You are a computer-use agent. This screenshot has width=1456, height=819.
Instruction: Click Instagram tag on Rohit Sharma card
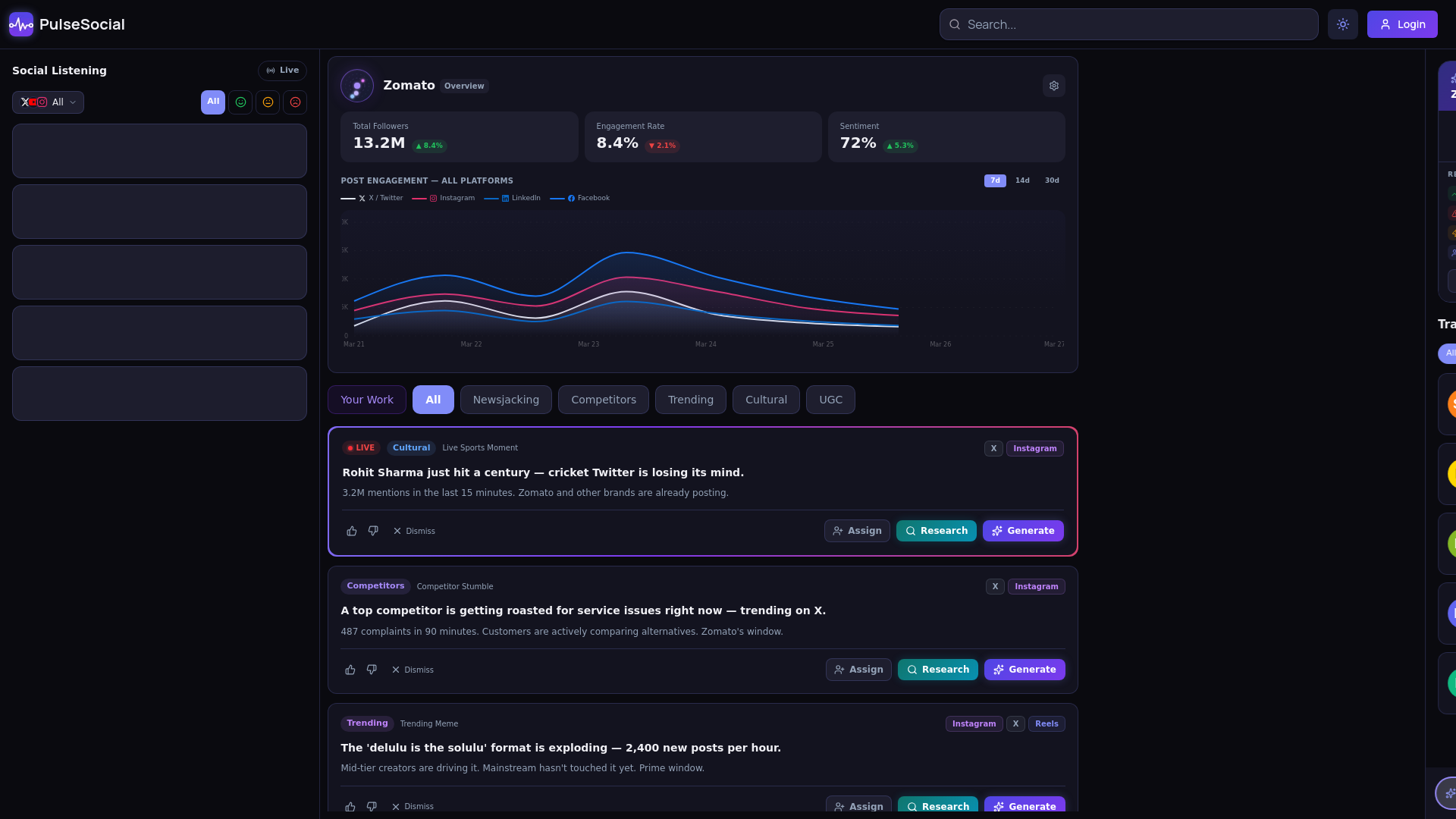[x=1035, y=449]
